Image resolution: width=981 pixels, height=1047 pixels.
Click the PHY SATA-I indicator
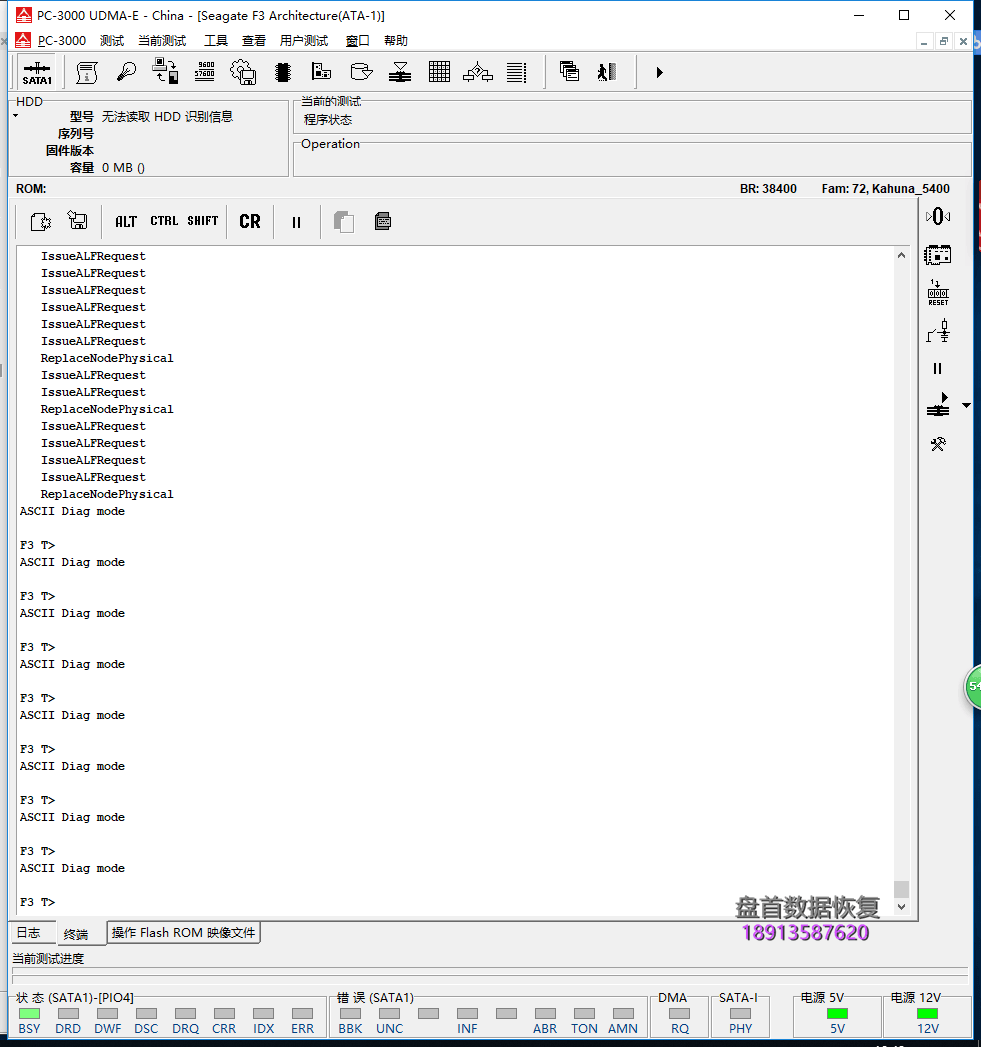point(741,1014)
